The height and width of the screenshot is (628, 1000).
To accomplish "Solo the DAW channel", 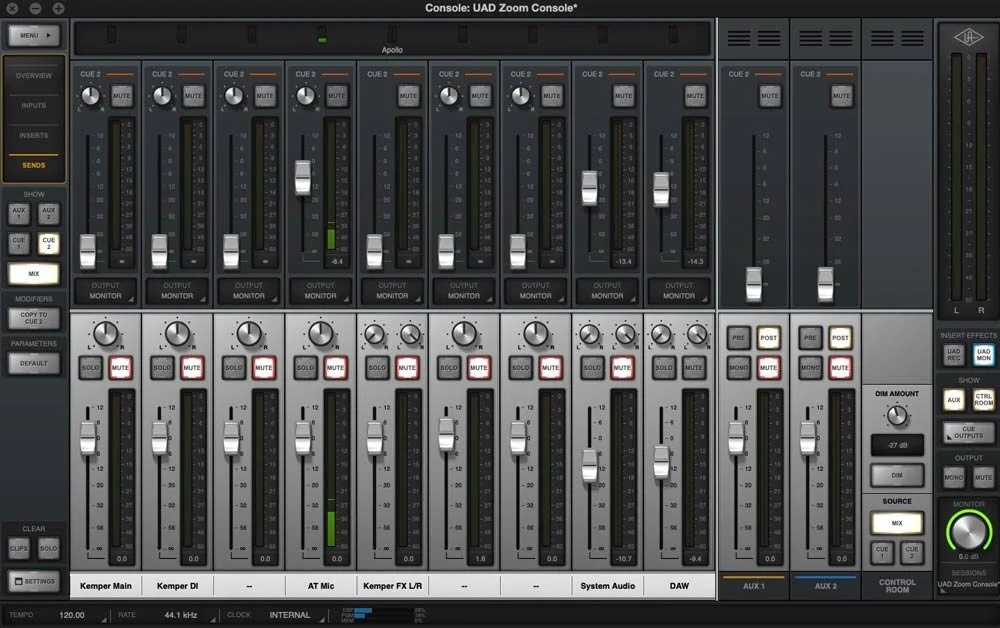I will (x=664, y=368).
